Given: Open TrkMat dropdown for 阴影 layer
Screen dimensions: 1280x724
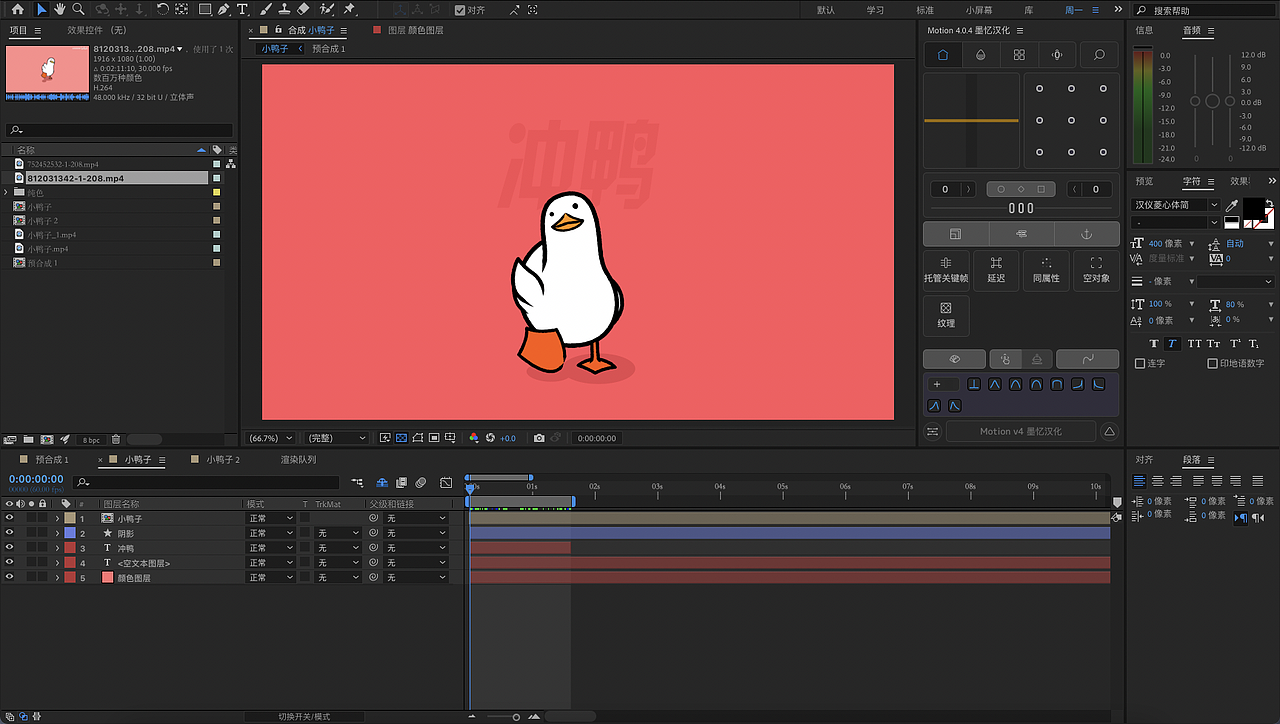Looking at the screenshot, I should [x=338, y=533].
